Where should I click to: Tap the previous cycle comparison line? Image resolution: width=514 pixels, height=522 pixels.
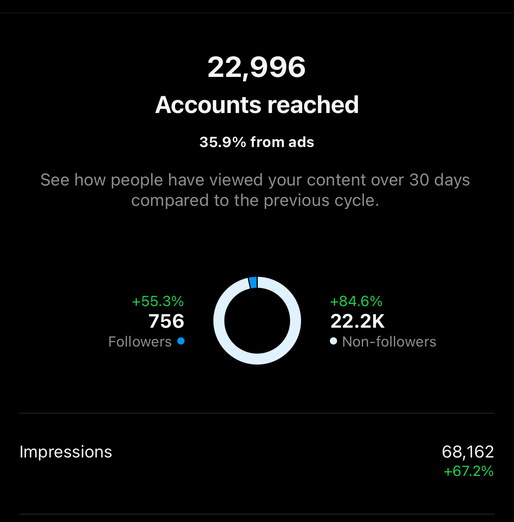pos(255,201)
